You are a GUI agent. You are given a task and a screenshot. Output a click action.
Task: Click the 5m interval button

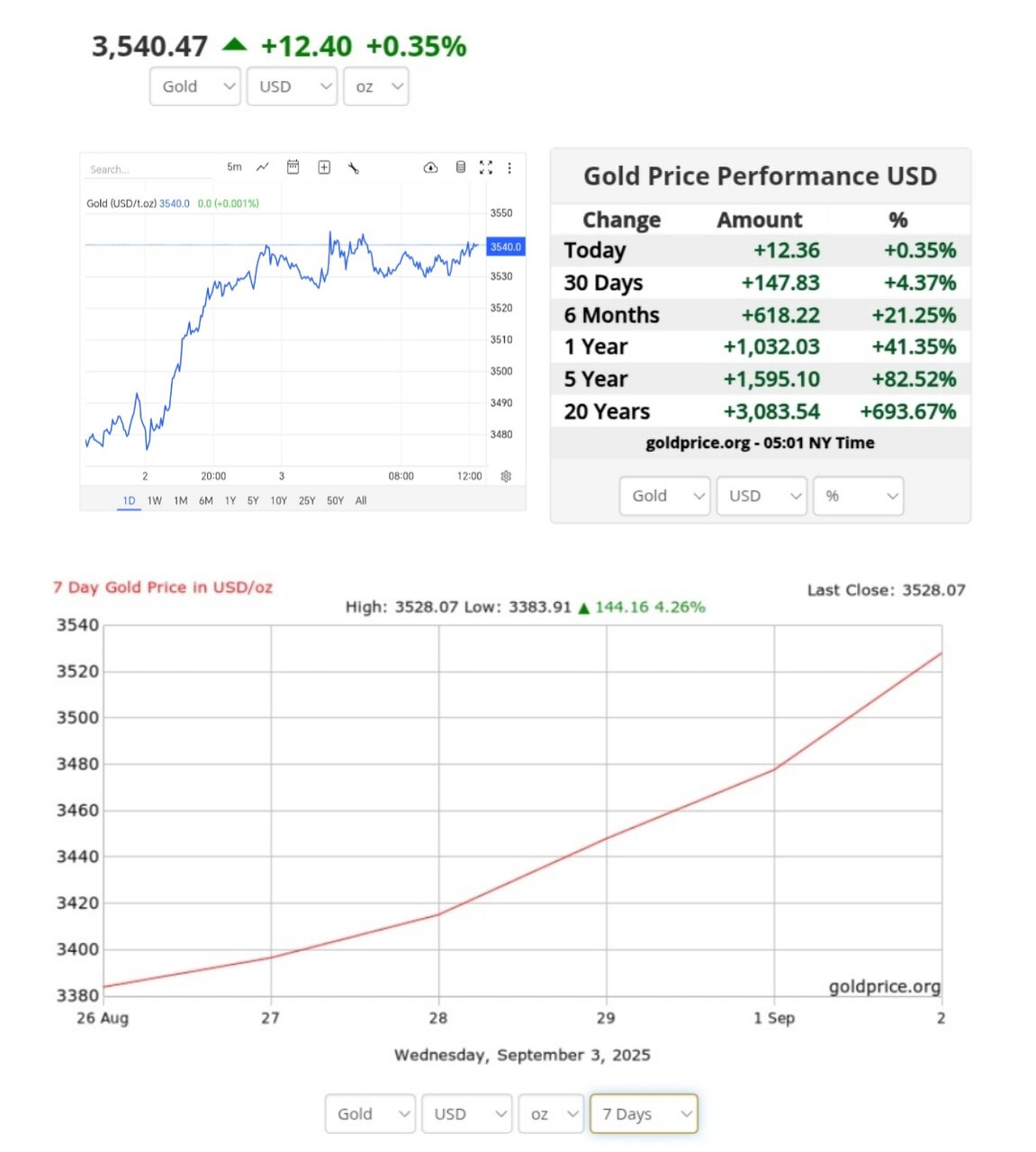234,167
